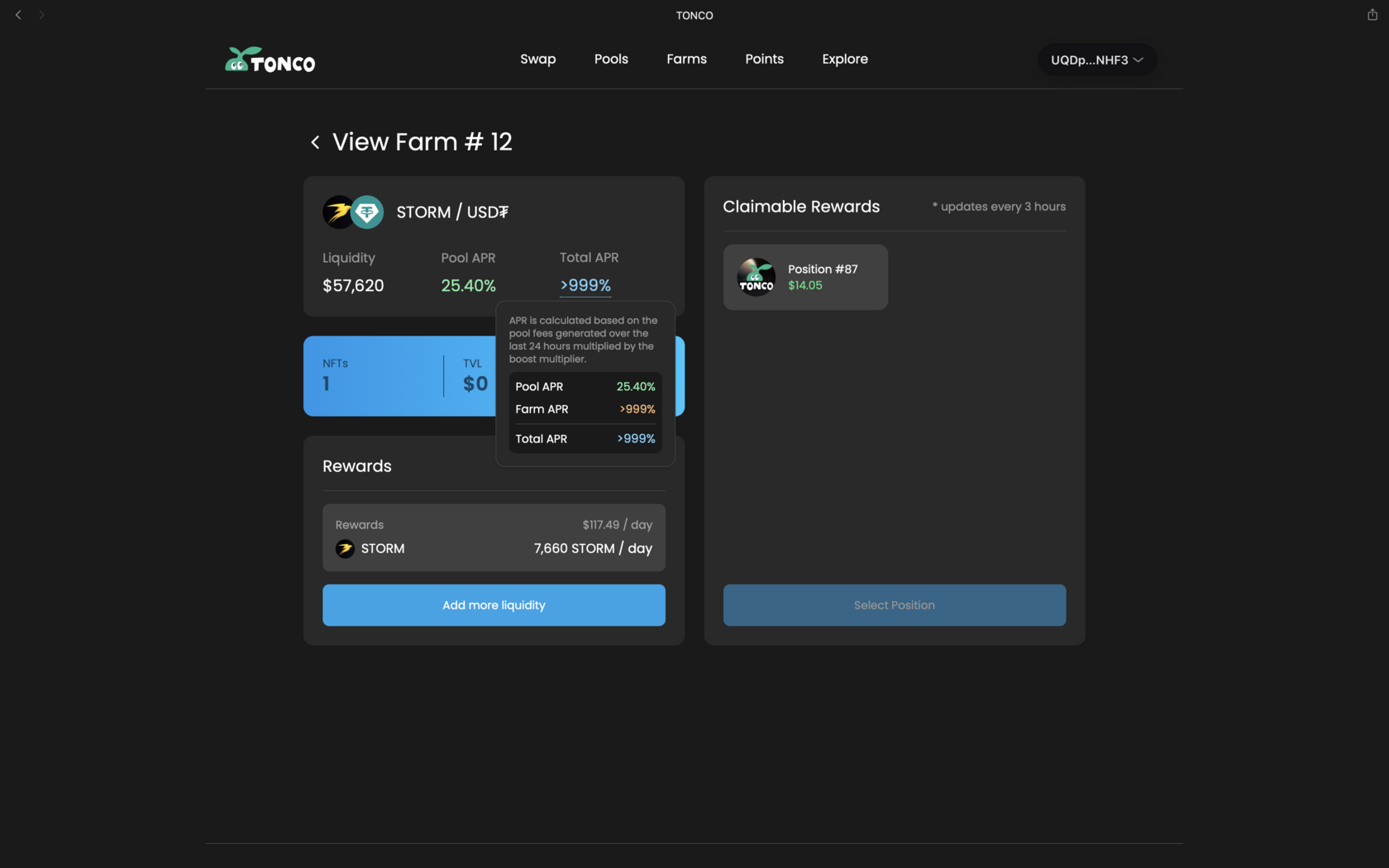
Task: Open the Points page
Action: click(764, 59)
